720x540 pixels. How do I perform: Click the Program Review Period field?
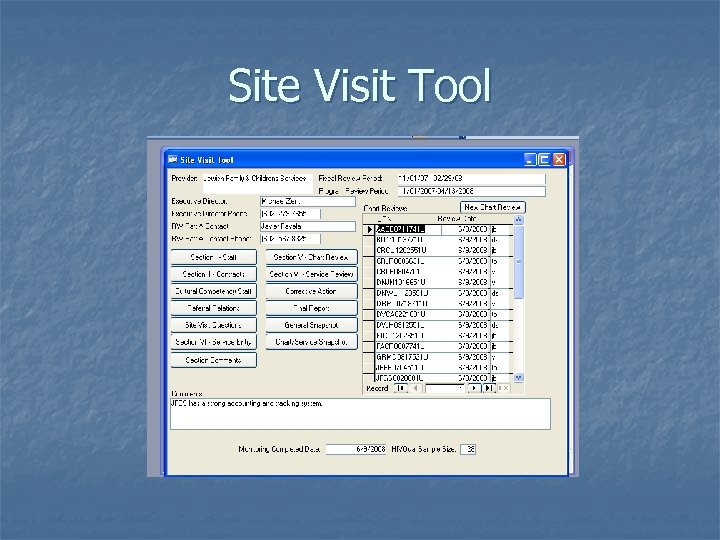[x=472, y=191]
